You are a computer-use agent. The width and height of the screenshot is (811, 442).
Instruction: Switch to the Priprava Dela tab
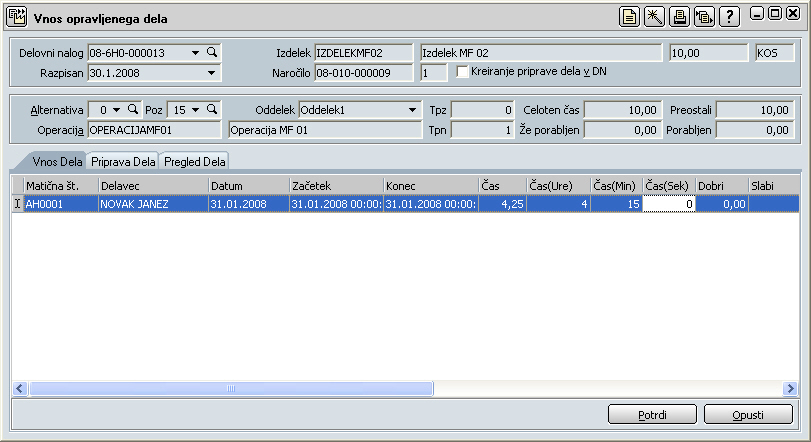point(123,161)
